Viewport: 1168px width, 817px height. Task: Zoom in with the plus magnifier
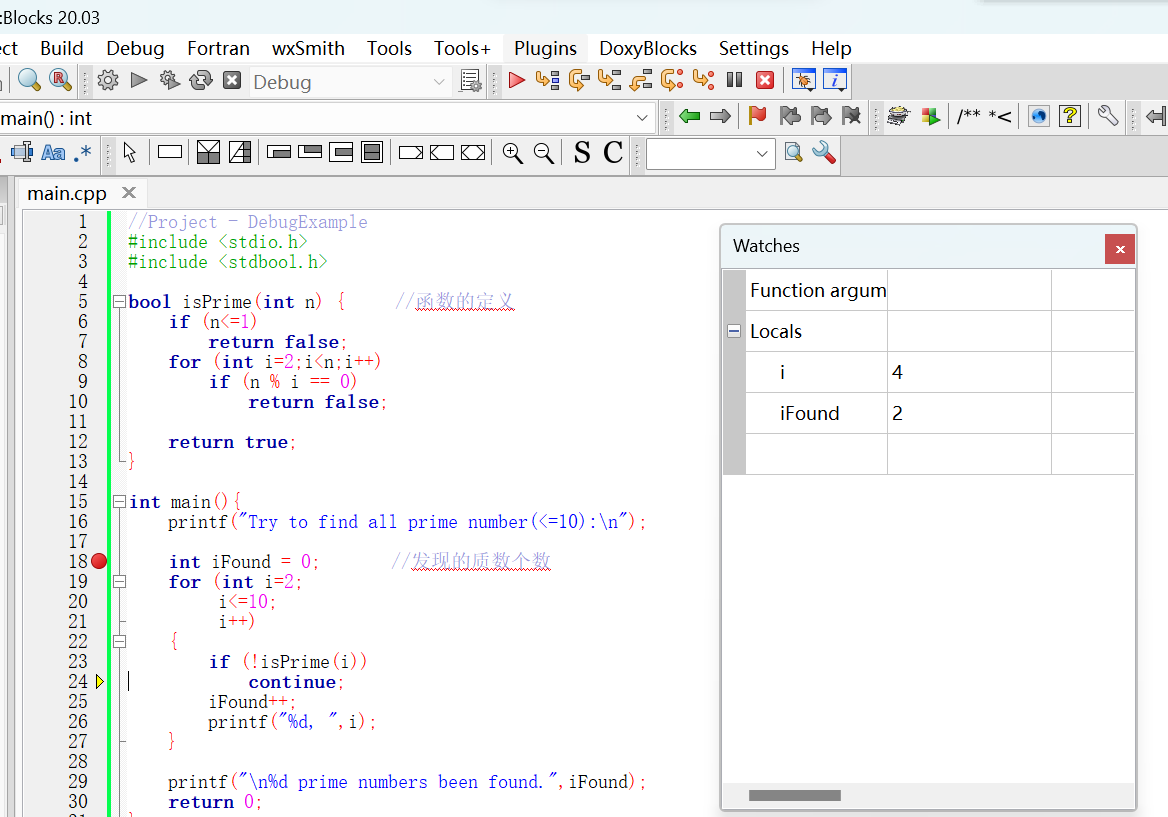(x=512, y=153)
